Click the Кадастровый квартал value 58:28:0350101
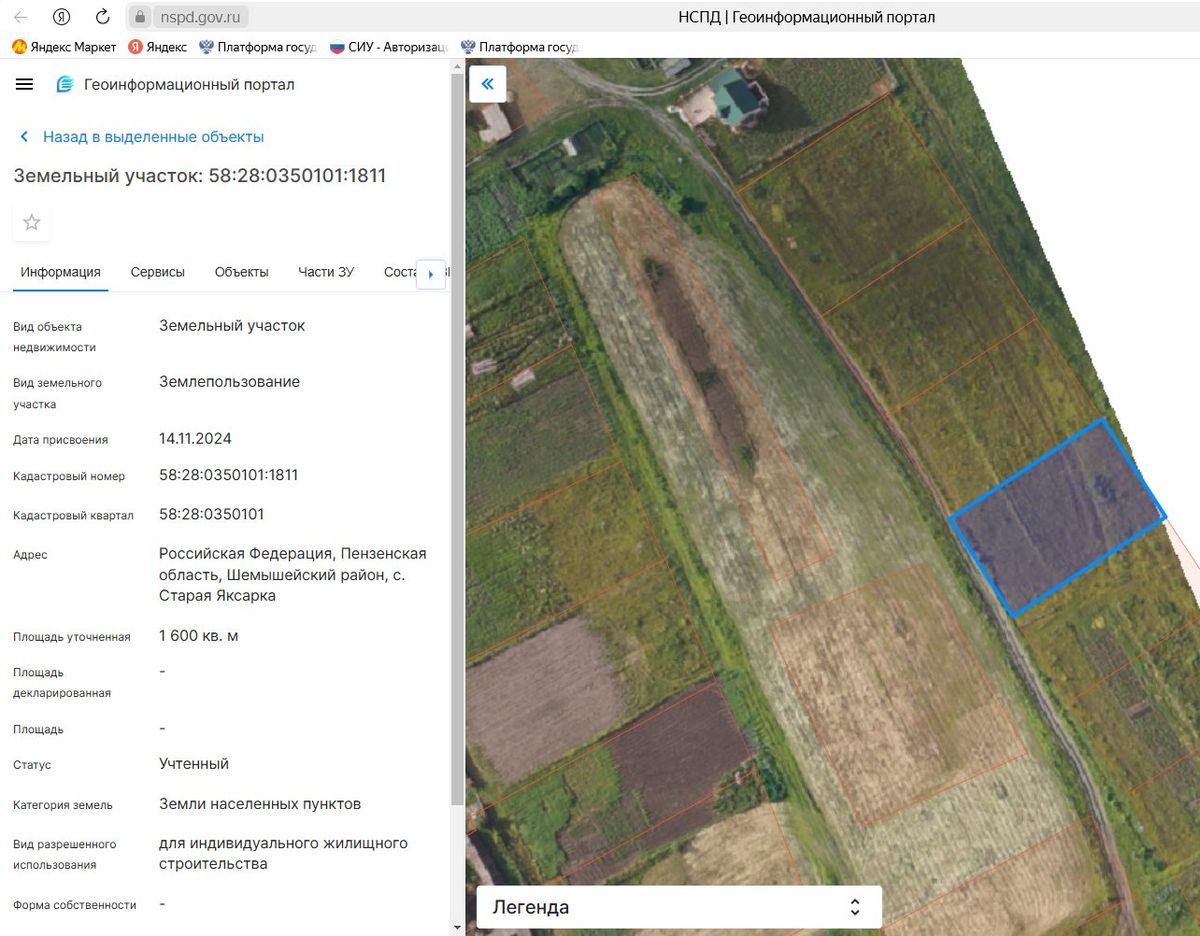This screenshot has width=1200, height=936. pos(212,514)
